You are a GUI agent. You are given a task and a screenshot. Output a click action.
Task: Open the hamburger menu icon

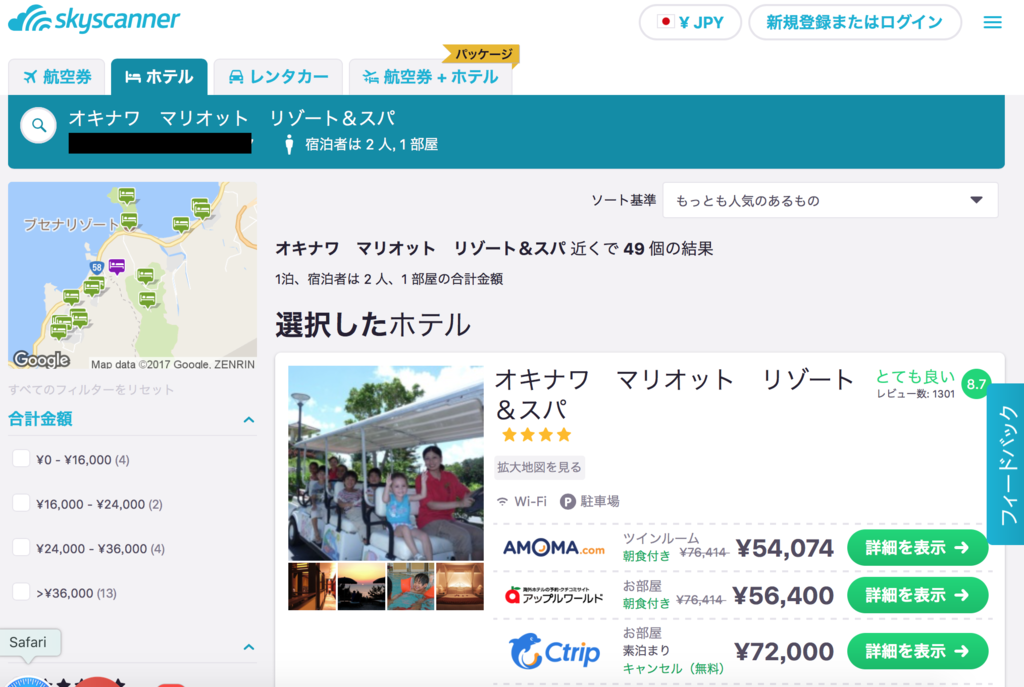point(992,23)
